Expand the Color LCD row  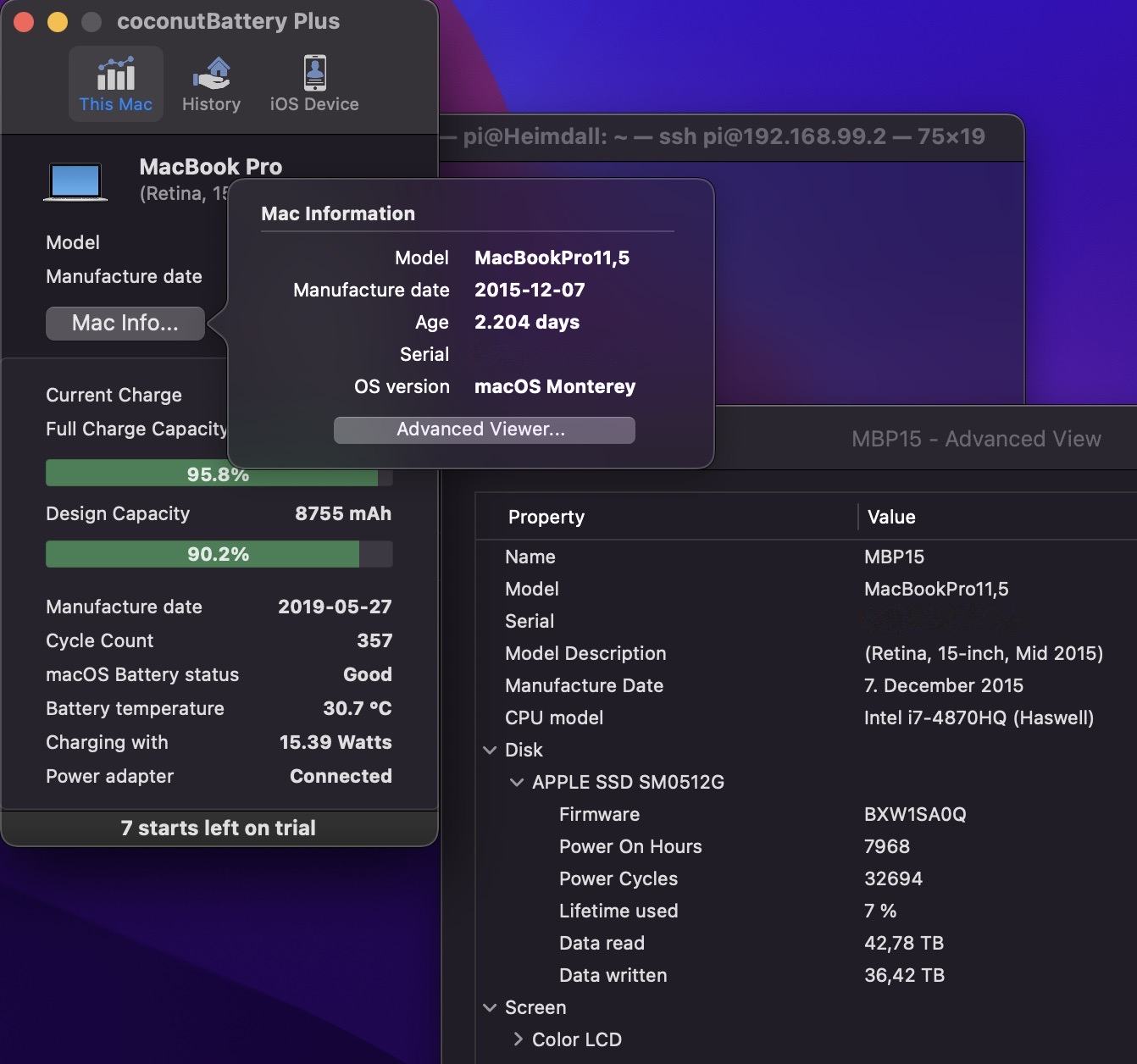[518, 1039]
